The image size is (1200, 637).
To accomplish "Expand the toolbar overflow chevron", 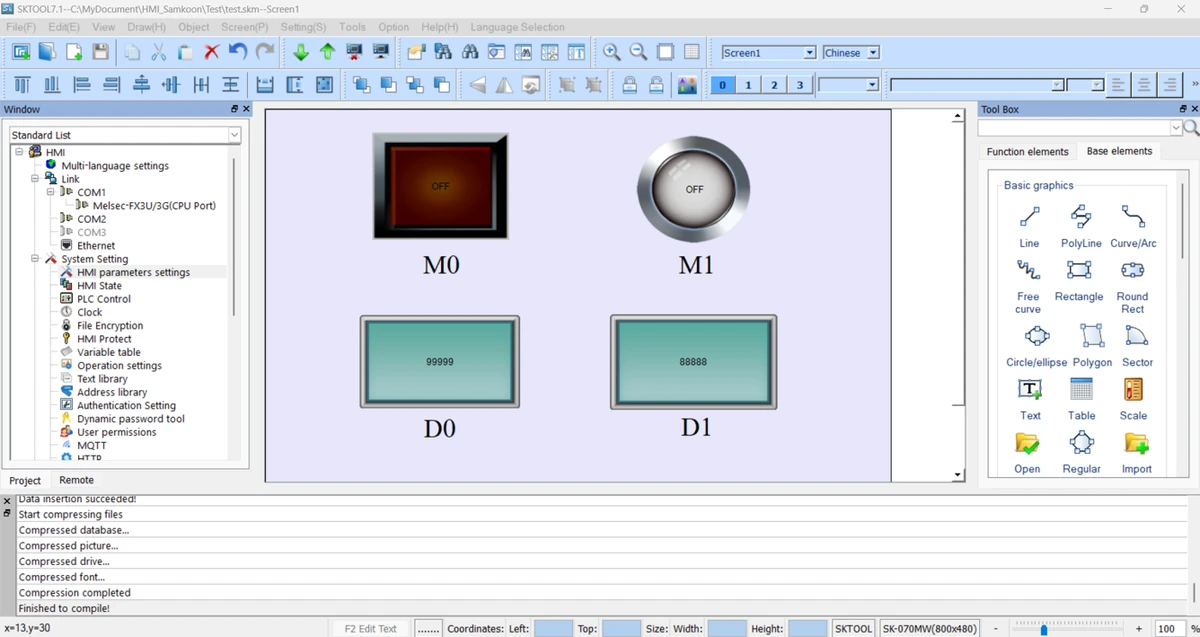I will point(1194,85).
